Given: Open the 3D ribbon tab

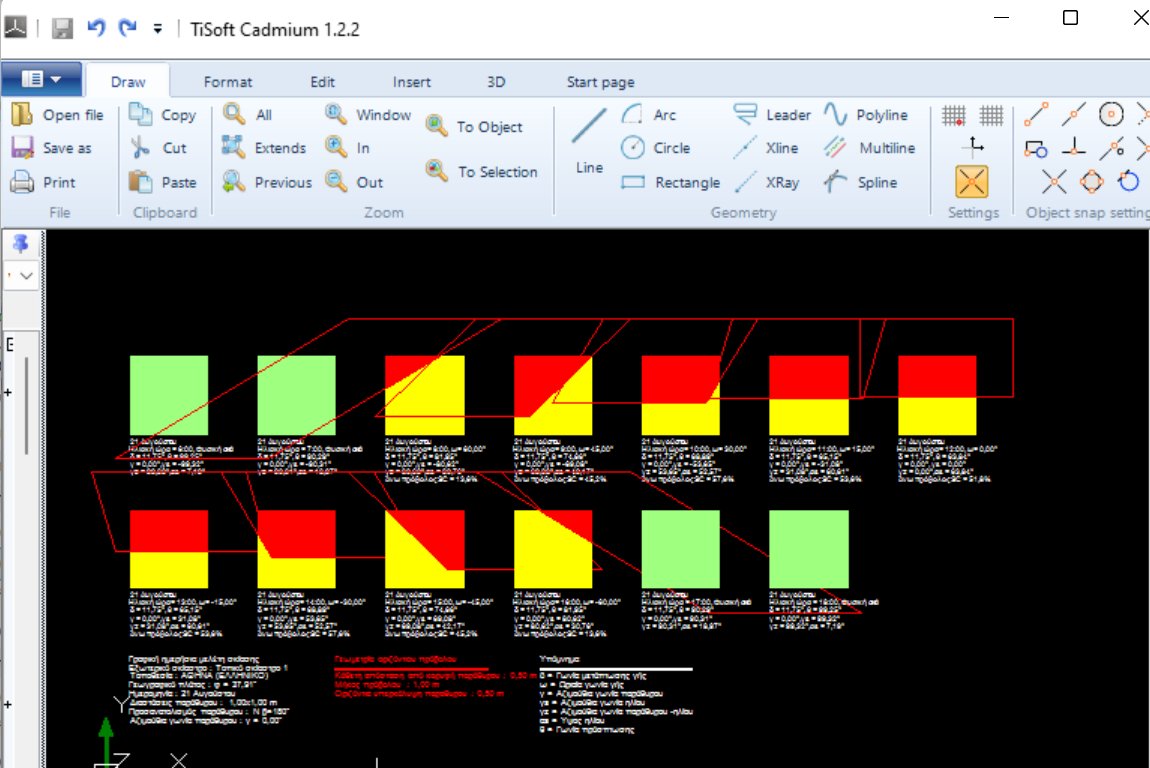Looking at the screenshot, I should 496,81.
